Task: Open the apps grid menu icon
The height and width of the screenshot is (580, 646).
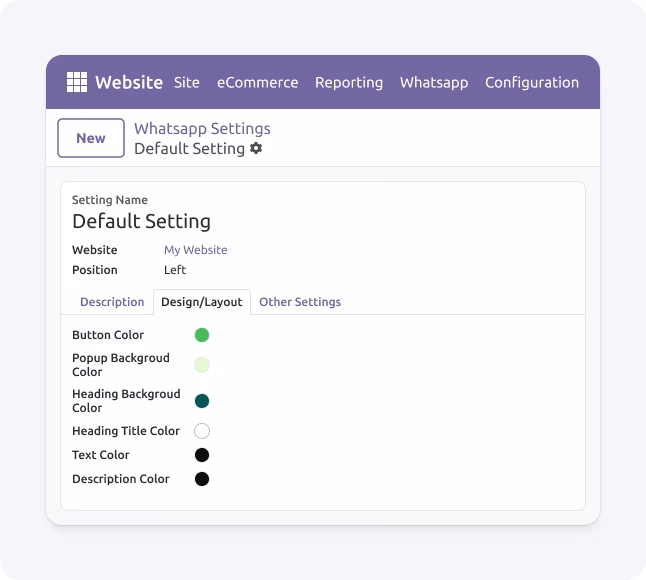Action: [x=77, y=82]
